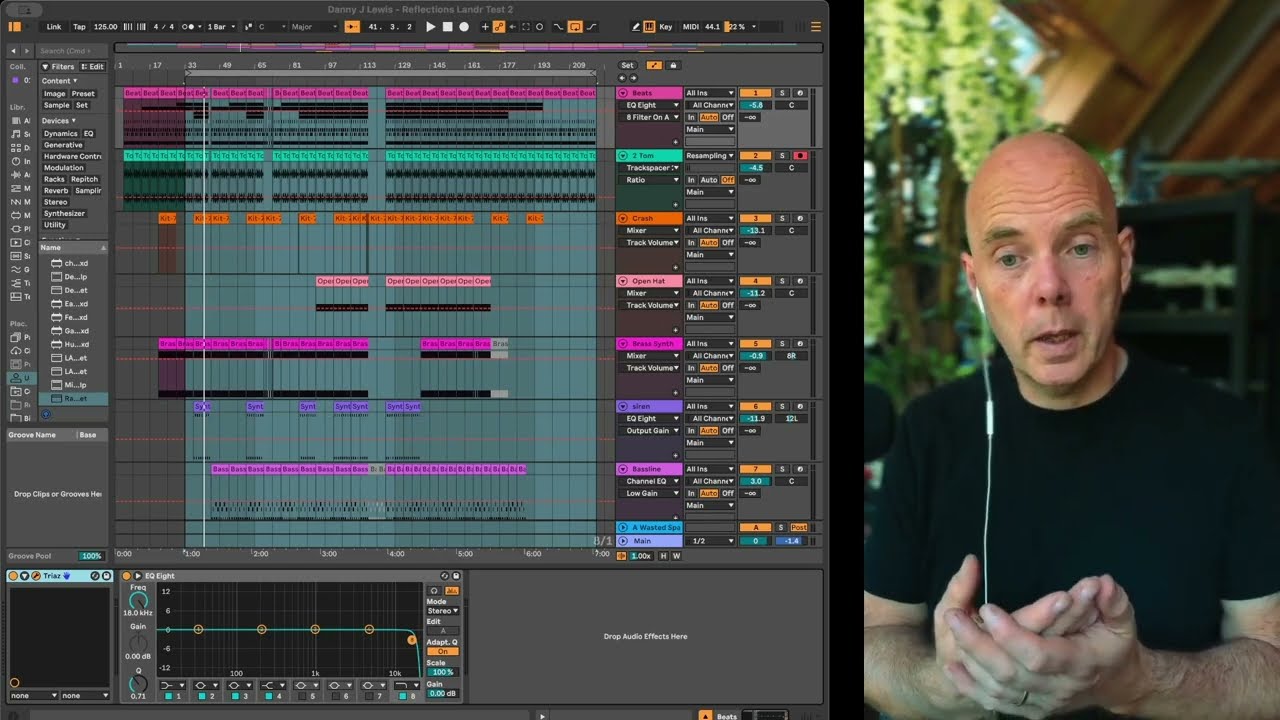Collapse the Bassline track fold triangle
Viewport: 1280px width, 720px height.
point(623,469)
